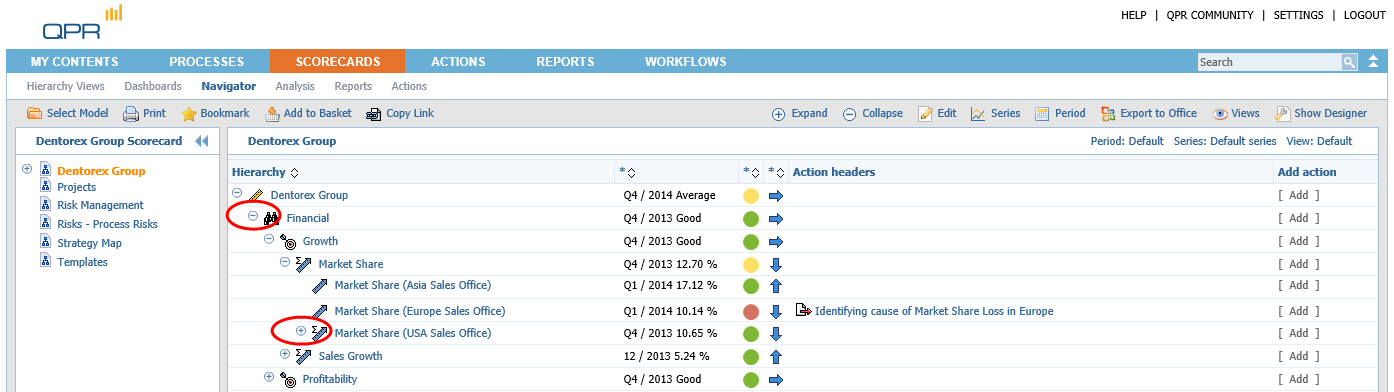Collapse the left scorecard panel with the double arrows
This screenshot has width=1394, height=392.
[x=201, y=141]
